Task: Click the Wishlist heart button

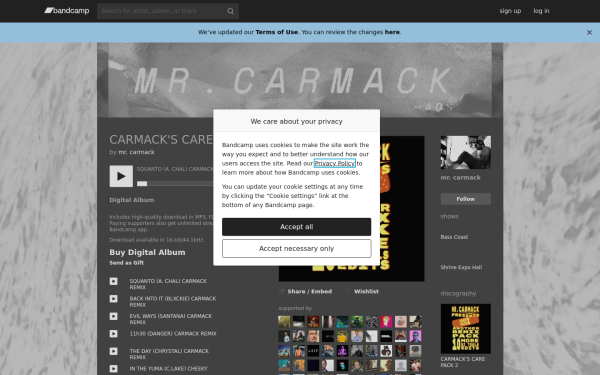Action: coord(362,292)
